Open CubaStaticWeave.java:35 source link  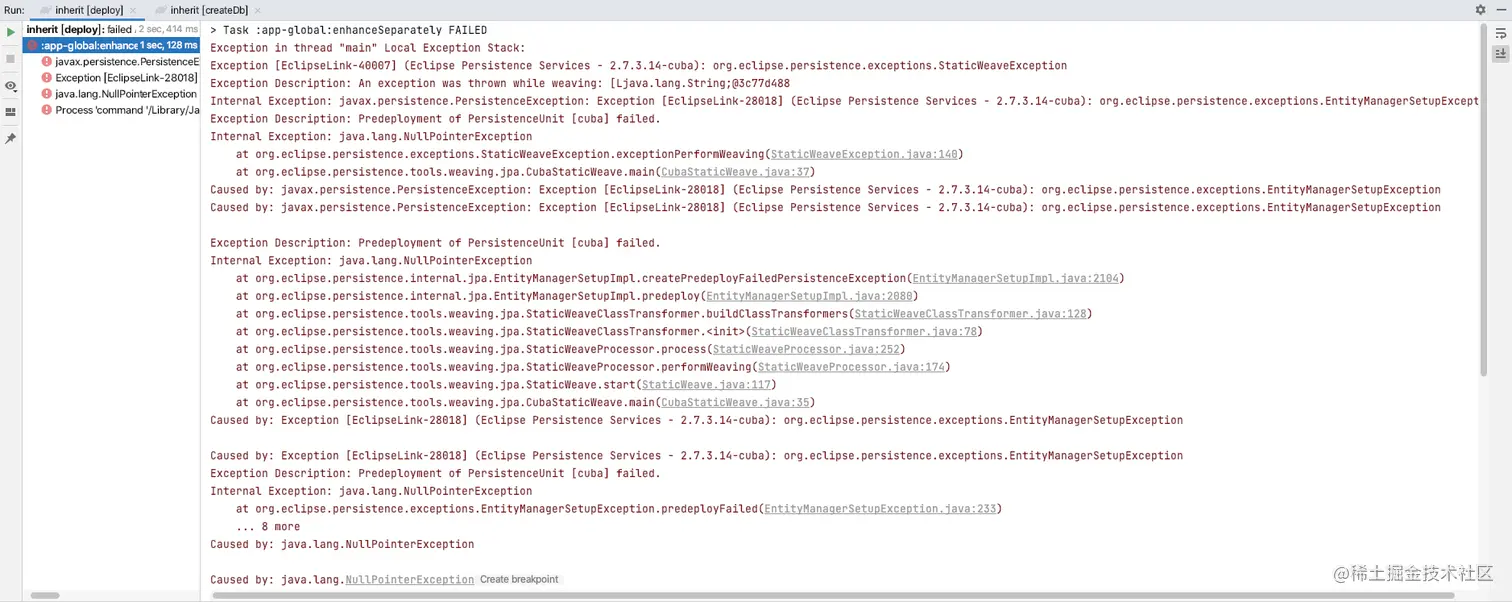point(735,403)
